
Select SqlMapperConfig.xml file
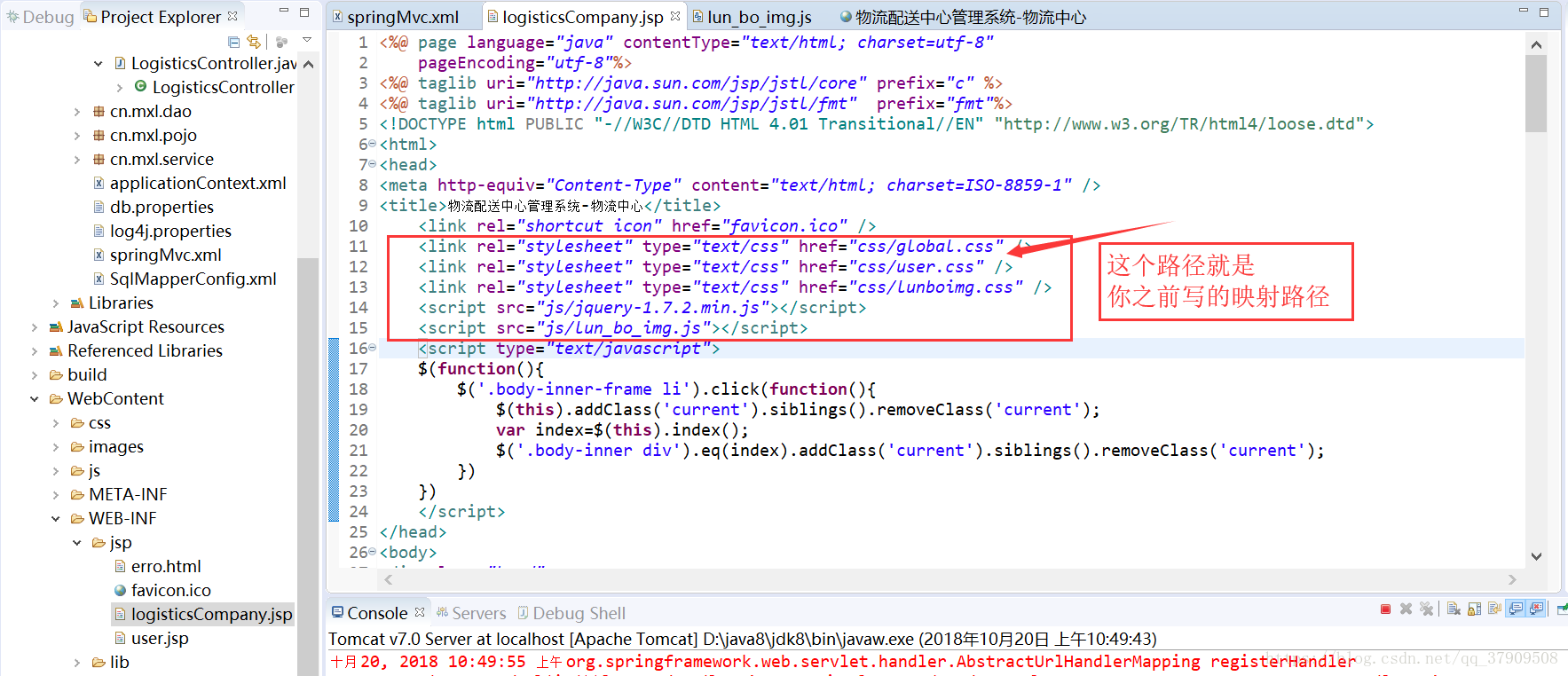coord(185,279)
